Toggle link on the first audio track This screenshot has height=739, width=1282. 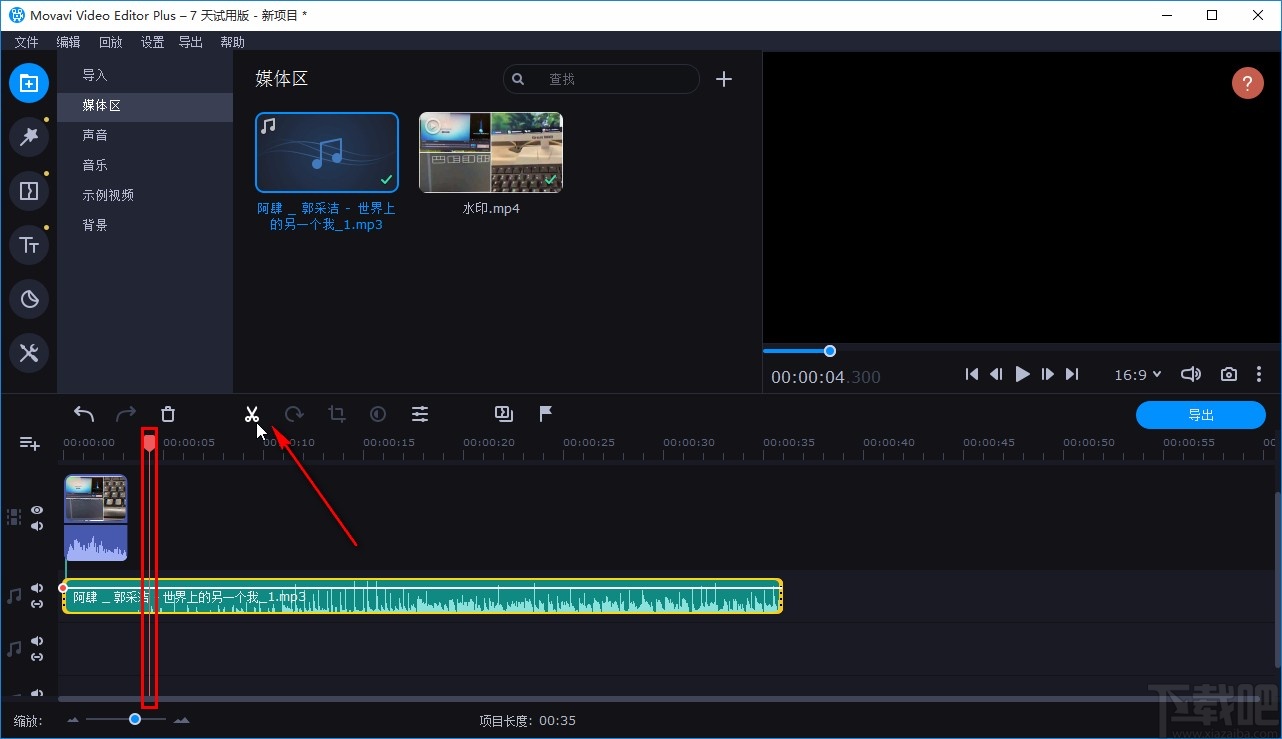pyautogui.click(x=37, y=604)
